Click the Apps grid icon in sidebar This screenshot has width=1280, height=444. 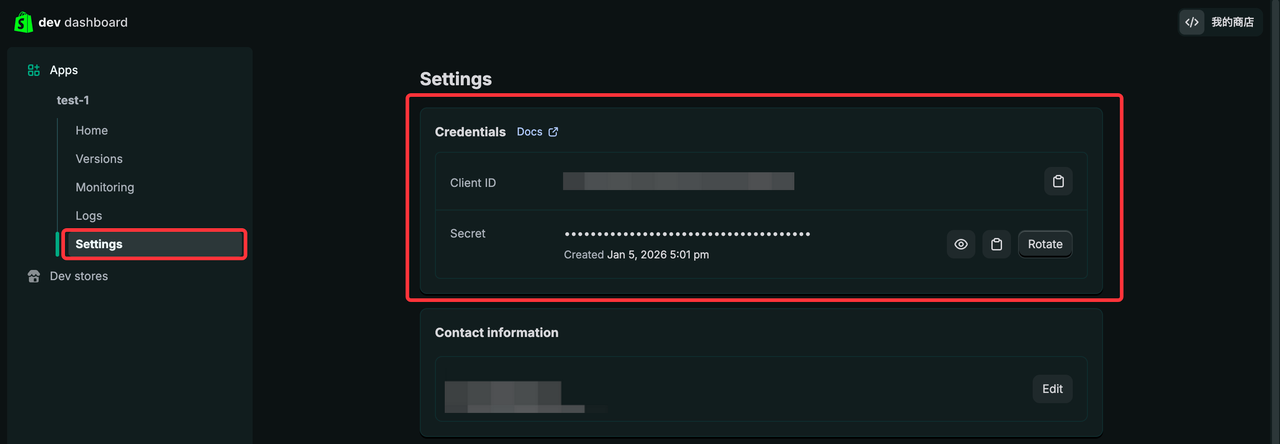click(34, 70)
